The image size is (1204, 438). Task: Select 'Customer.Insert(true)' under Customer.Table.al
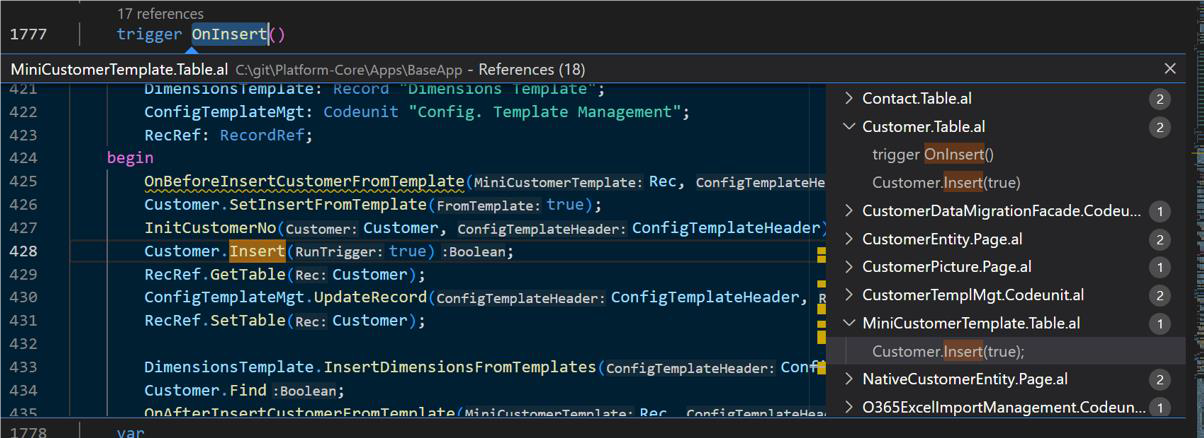tap(946, 182)
